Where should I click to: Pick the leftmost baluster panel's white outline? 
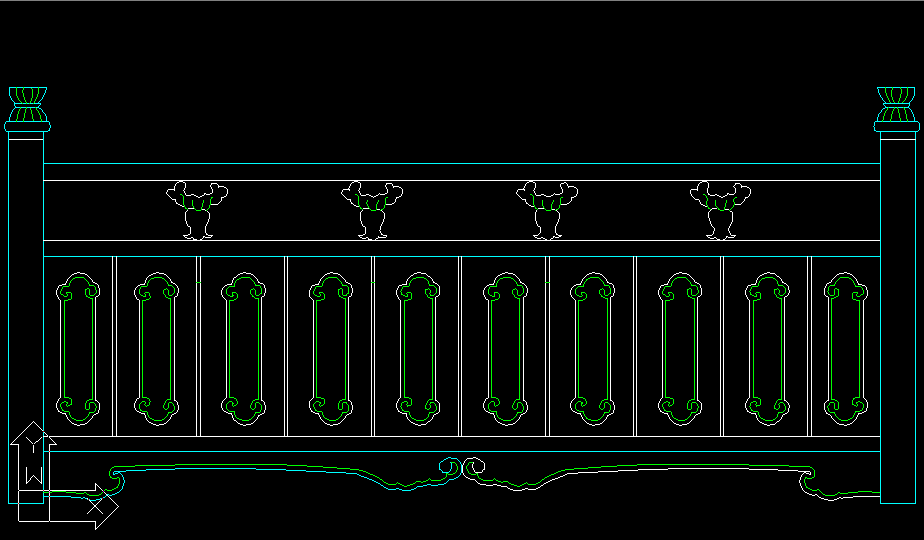78,348
